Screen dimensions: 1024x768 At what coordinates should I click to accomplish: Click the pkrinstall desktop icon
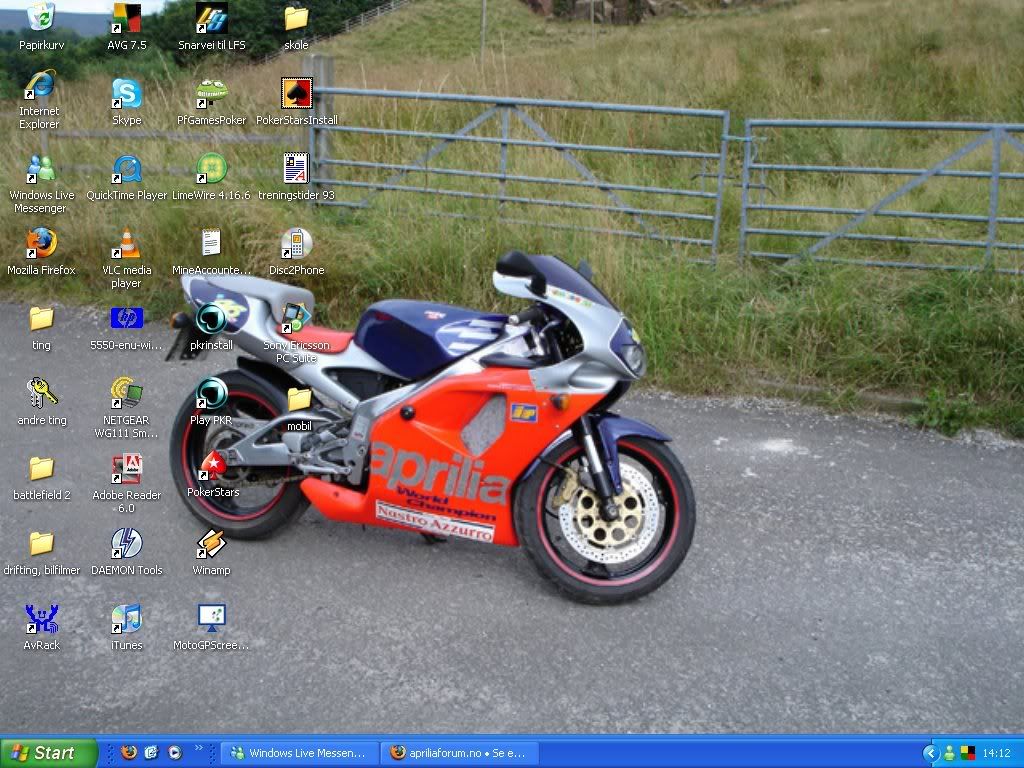point(212,318)
